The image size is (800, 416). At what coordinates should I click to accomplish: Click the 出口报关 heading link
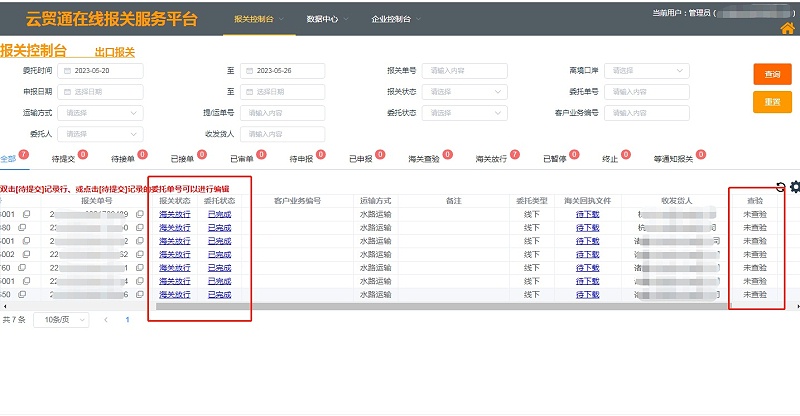(115, 52)
